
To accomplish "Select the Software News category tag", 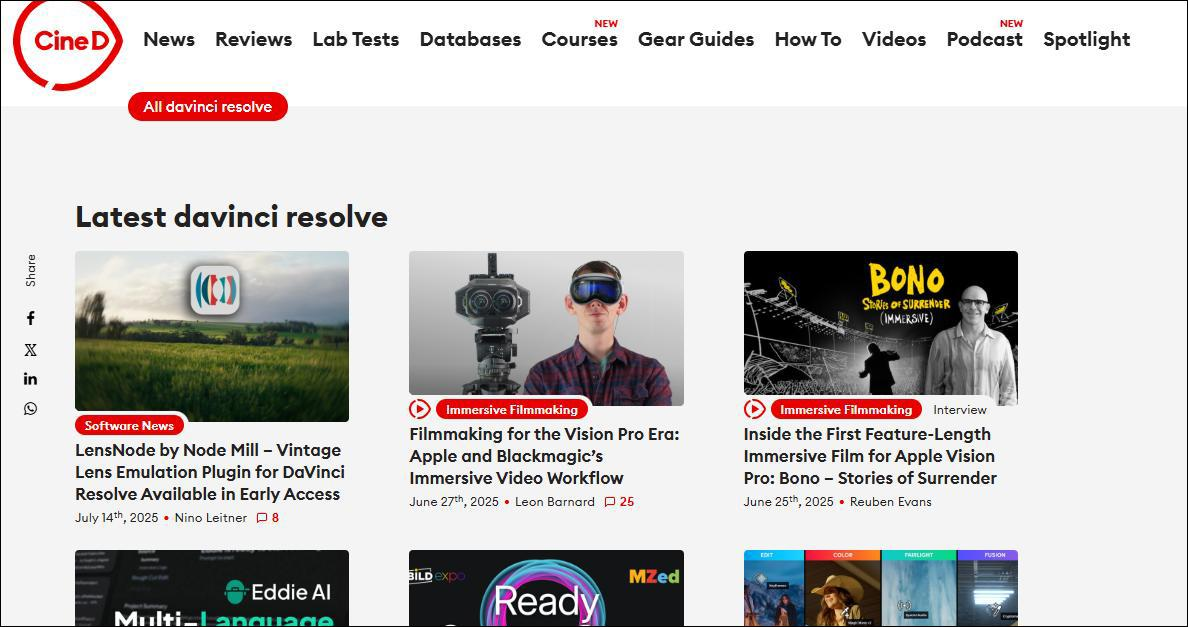I will 130,426.
